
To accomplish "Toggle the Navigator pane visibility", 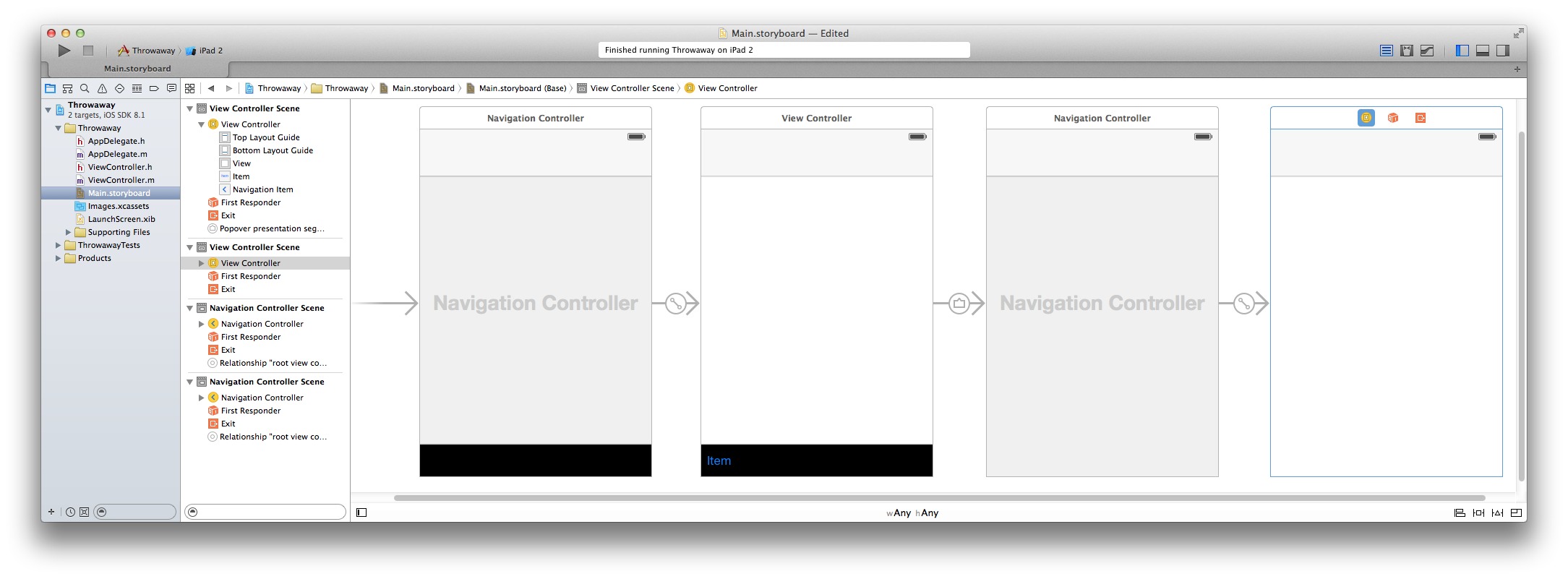I will (x=1462, y=51).
